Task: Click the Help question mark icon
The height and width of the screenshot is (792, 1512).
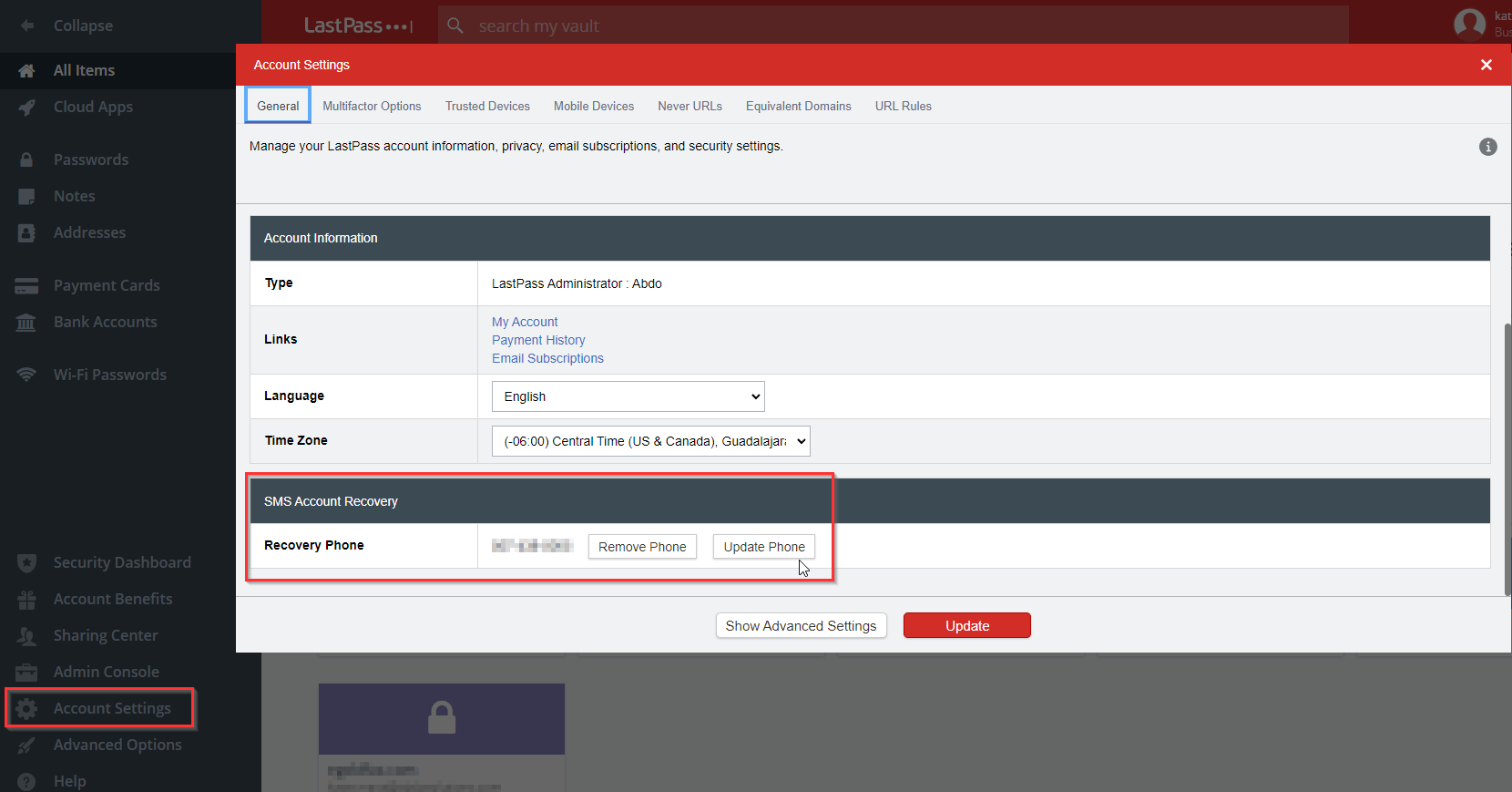Action: click(x=26, y=781)
